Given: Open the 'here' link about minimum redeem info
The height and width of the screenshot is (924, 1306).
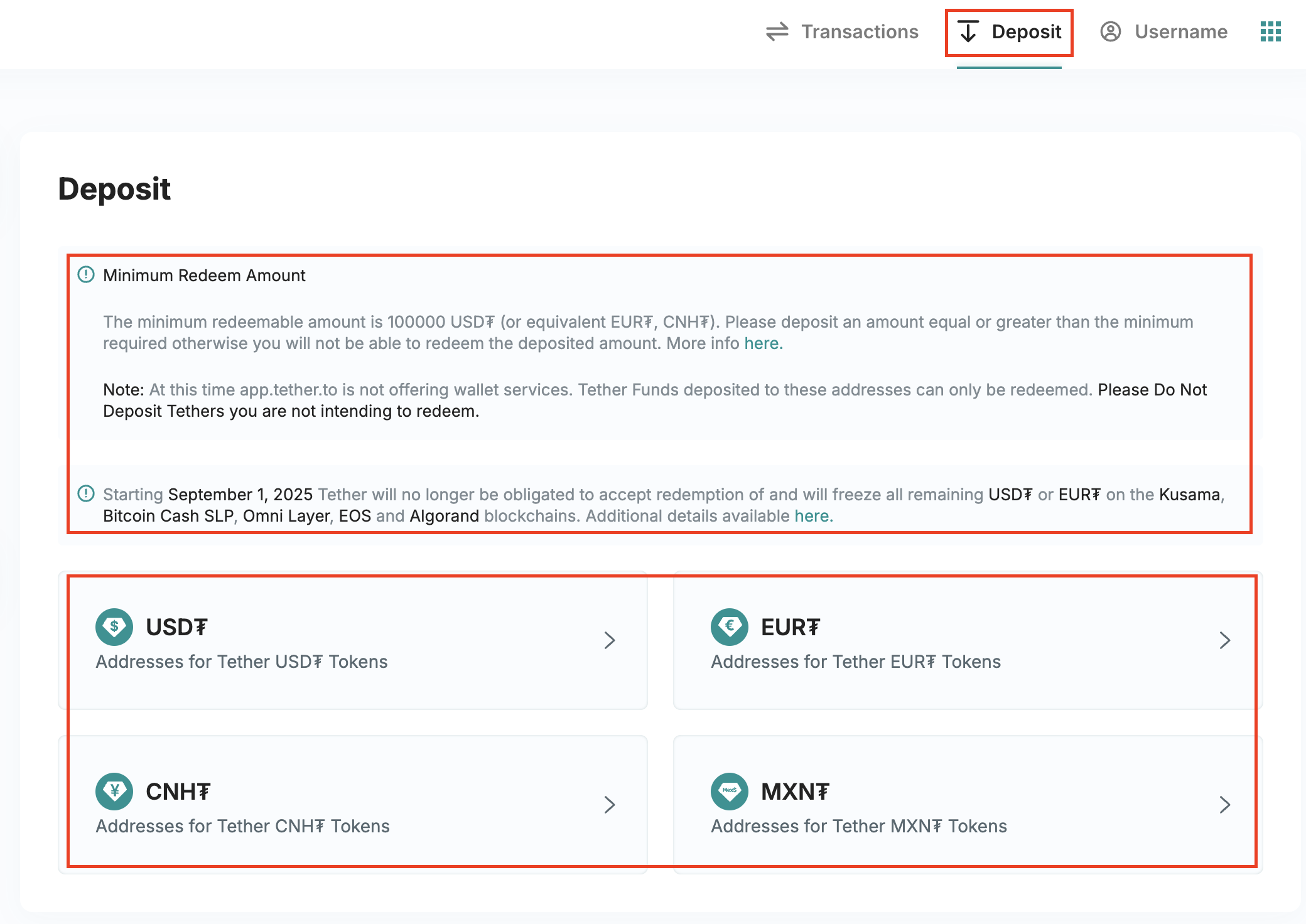Looking at the screenshot, I should [x=762, y=343].
